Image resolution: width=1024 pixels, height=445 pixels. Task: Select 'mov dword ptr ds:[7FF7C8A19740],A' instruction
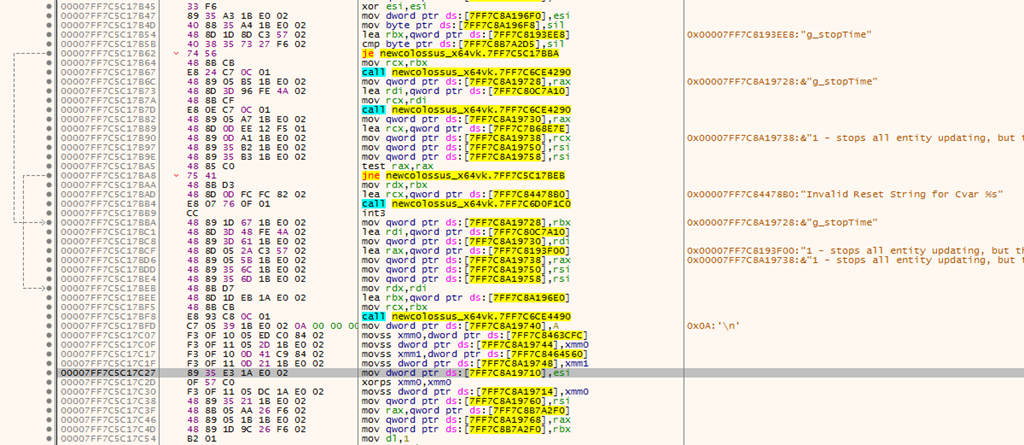460,327
